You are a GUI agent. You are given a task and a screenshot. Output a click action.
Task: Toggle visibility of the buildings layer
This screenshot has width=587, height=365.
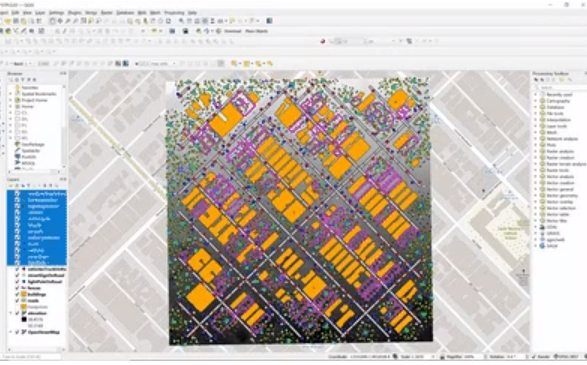point(18,295)
